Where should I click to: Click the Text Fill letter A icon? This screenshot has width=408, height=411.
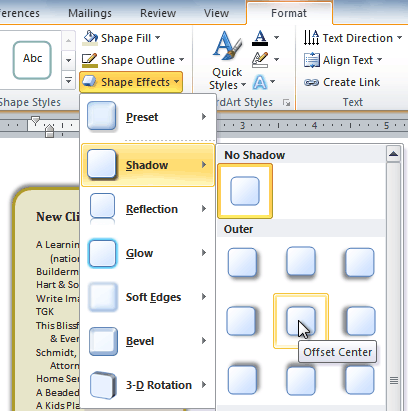tap(260, 38)
